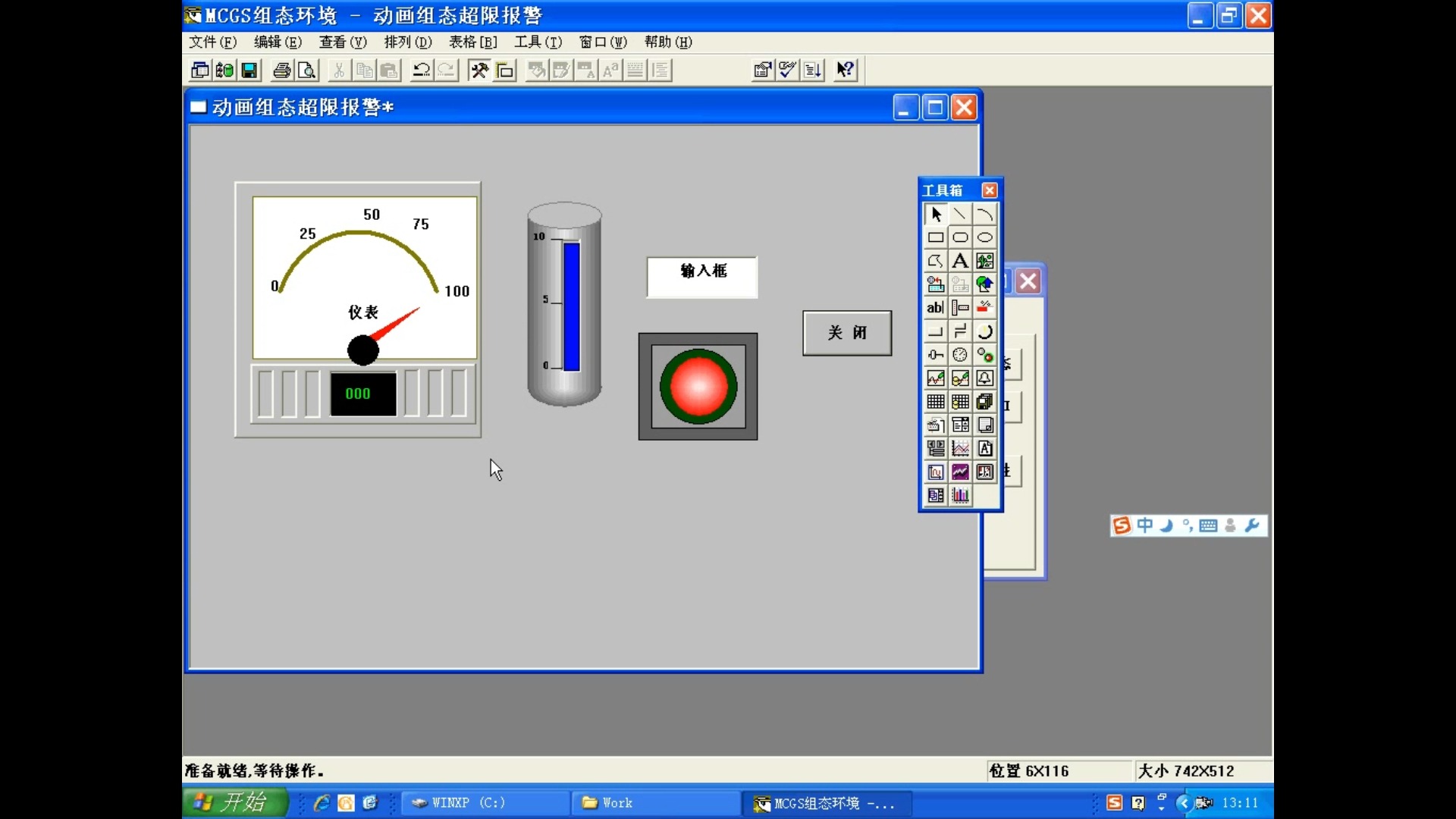The height and width of the screenshot is (819, 1456).
Task: Open the 排列(D) menu
Action: click(407, 42)
